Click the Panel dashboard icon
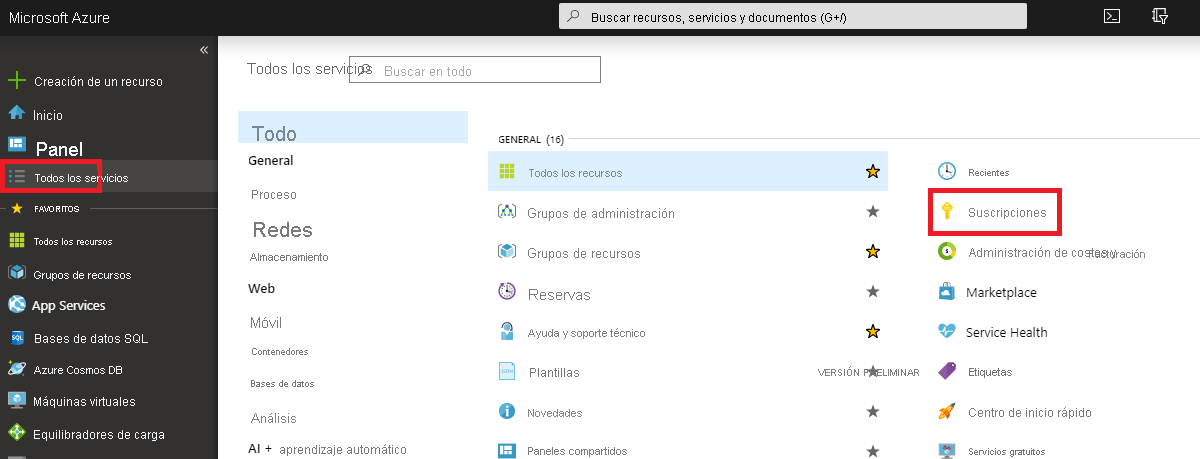The width and height of the screenshot is (1200, 459). [x=16, y=146]
